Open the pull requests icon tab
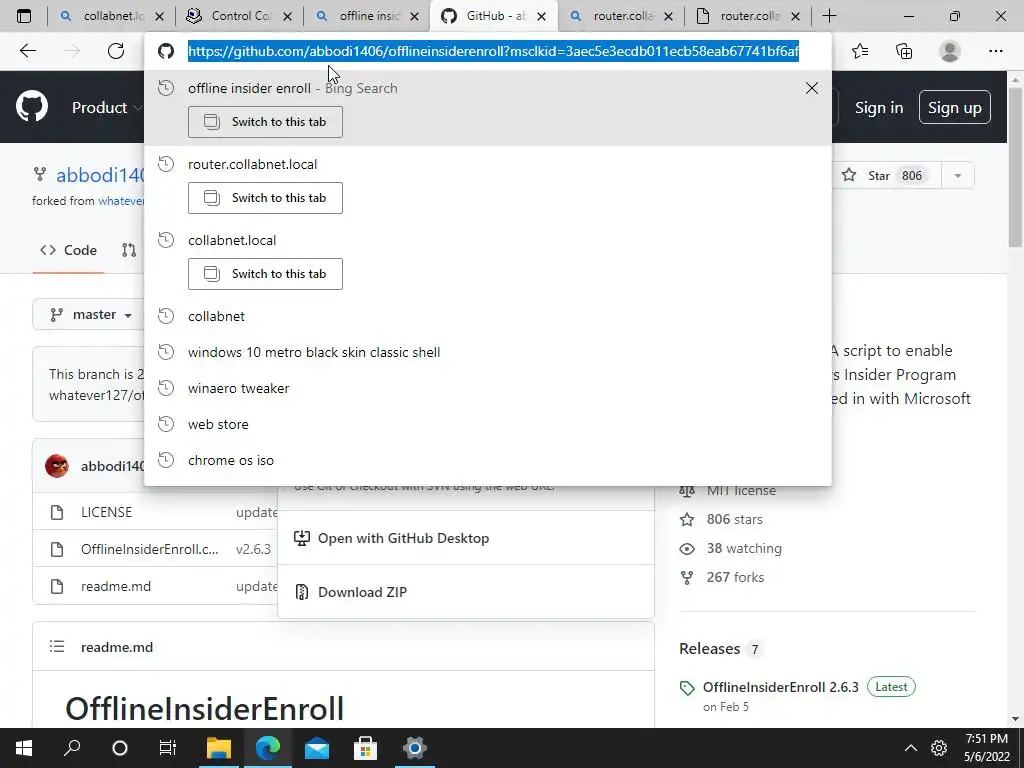This screenshot has width=1024, height=768. coord(129,250)
